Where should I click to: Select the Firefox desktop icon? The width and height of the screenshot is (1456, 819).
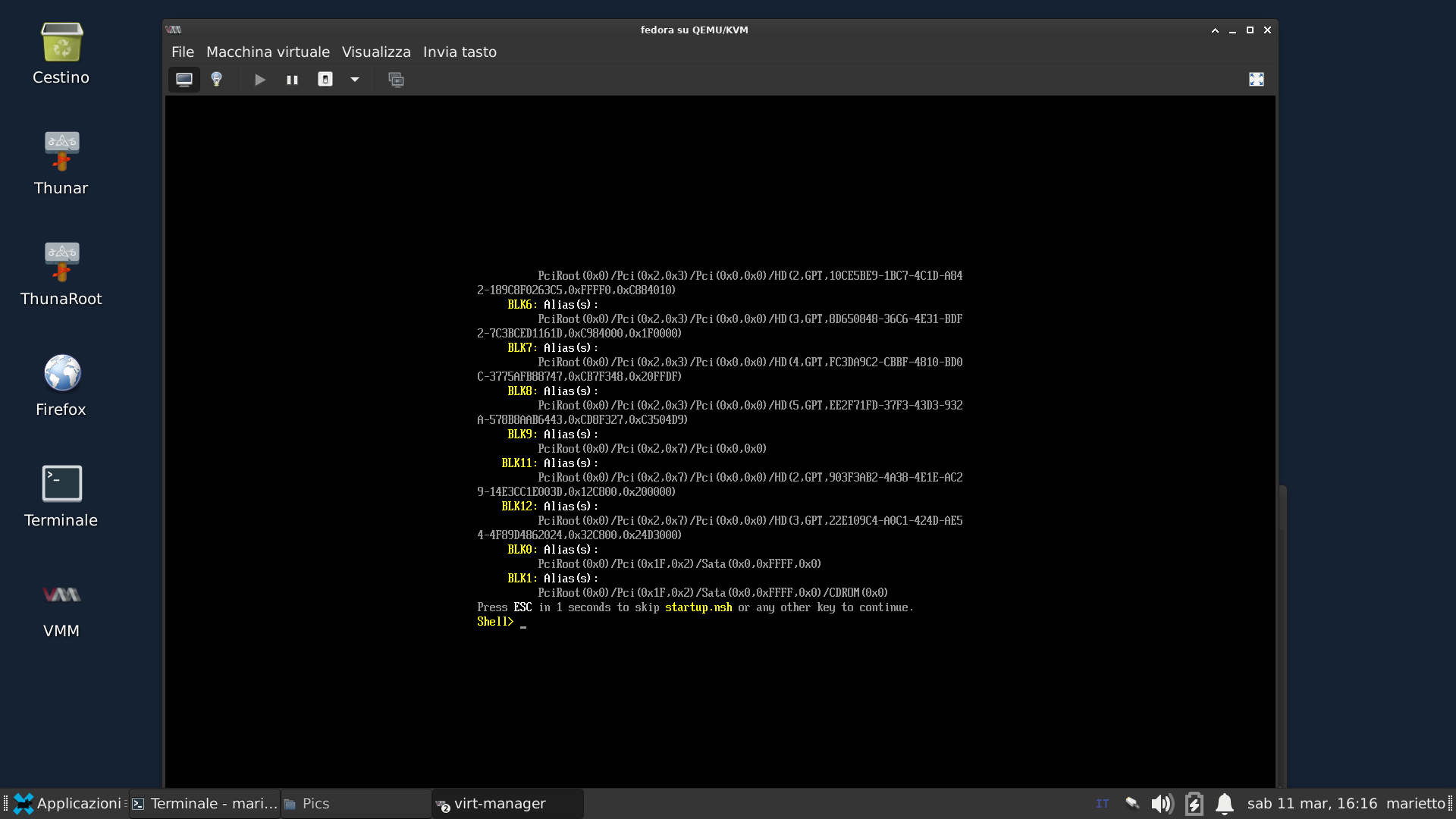(61, 385)
